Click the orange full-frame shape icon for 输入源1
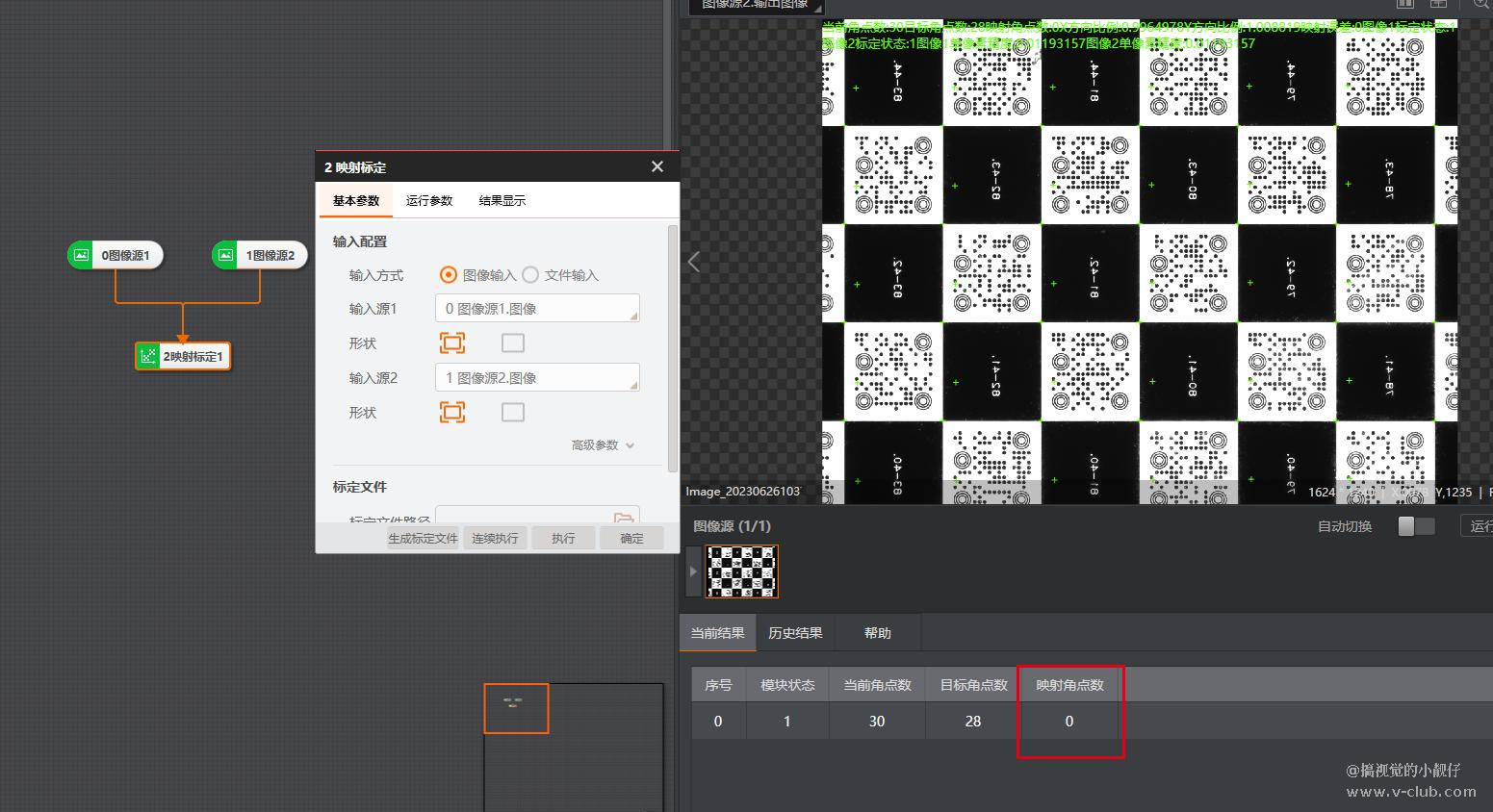This screenshot has height=812, width=1493. (452, 343)
